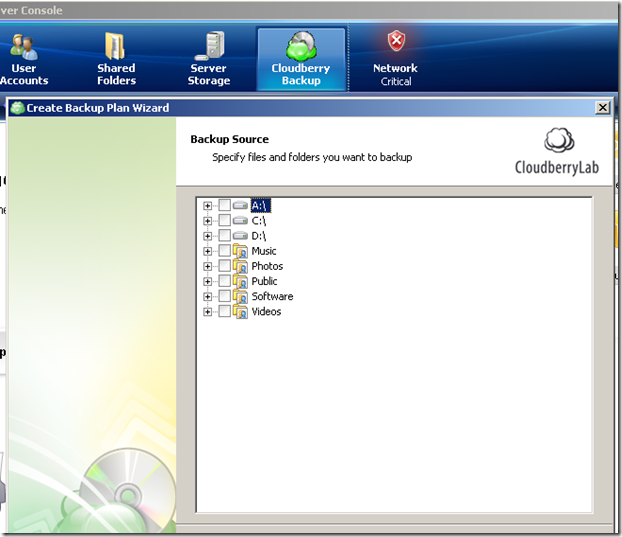Click the Photos shared folder icon
Screen dimensions: 622x537
pos(240,266)
